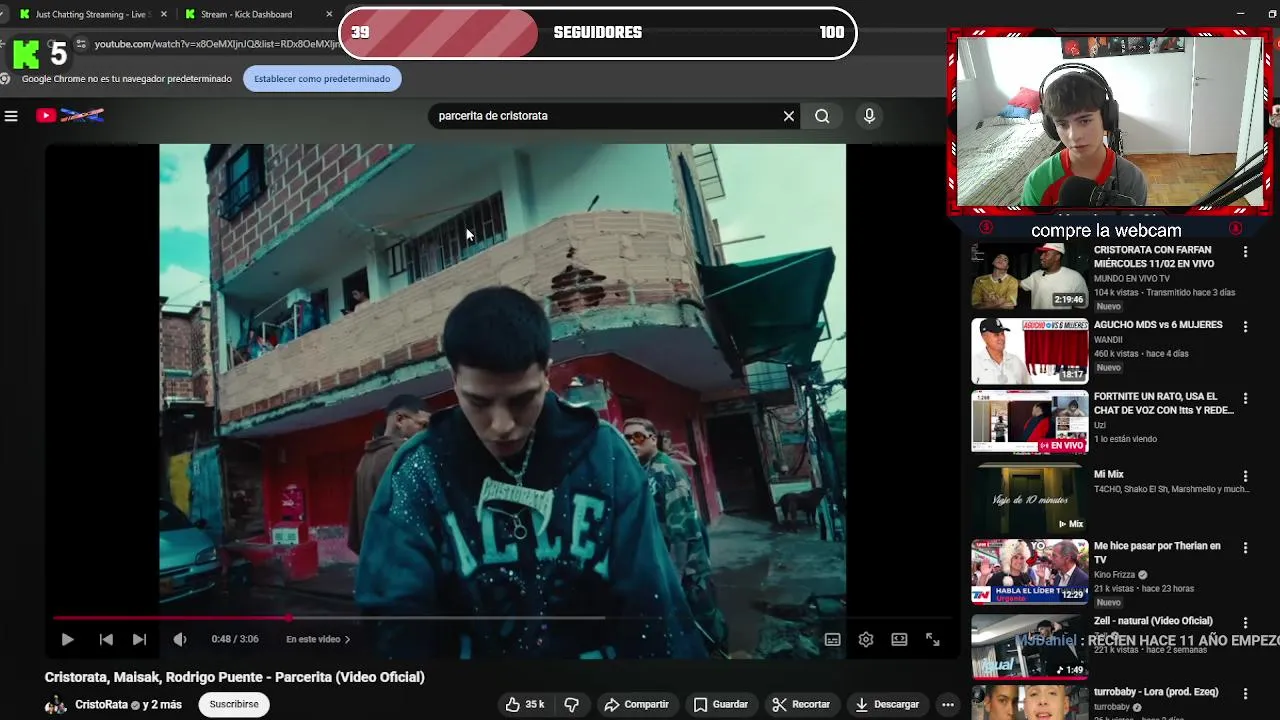Screen dimensions: 1280x720
Task: Subscribe with Suscribirse button
Action: coord(234,704)
